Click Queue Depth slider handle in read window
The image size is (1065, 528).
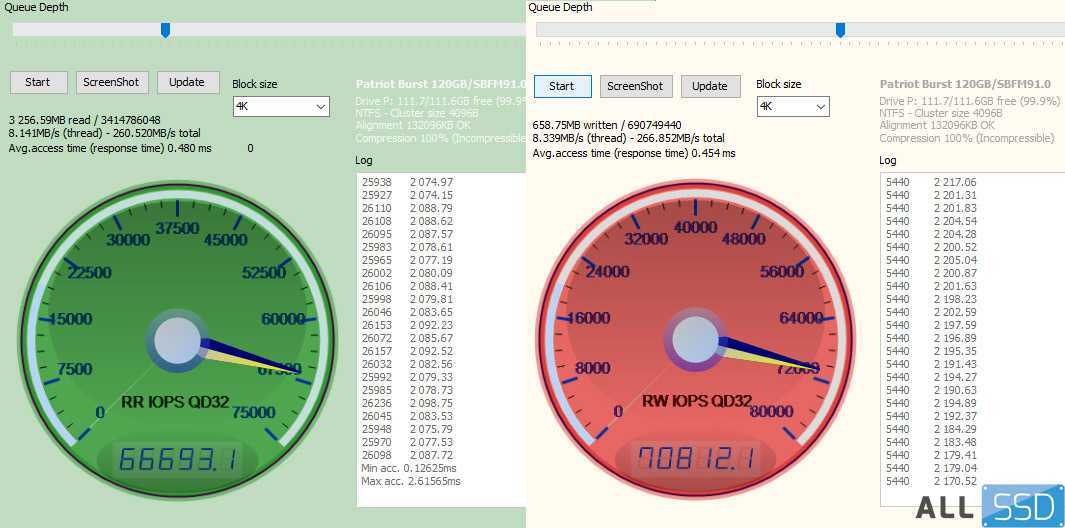pos(165,30)
